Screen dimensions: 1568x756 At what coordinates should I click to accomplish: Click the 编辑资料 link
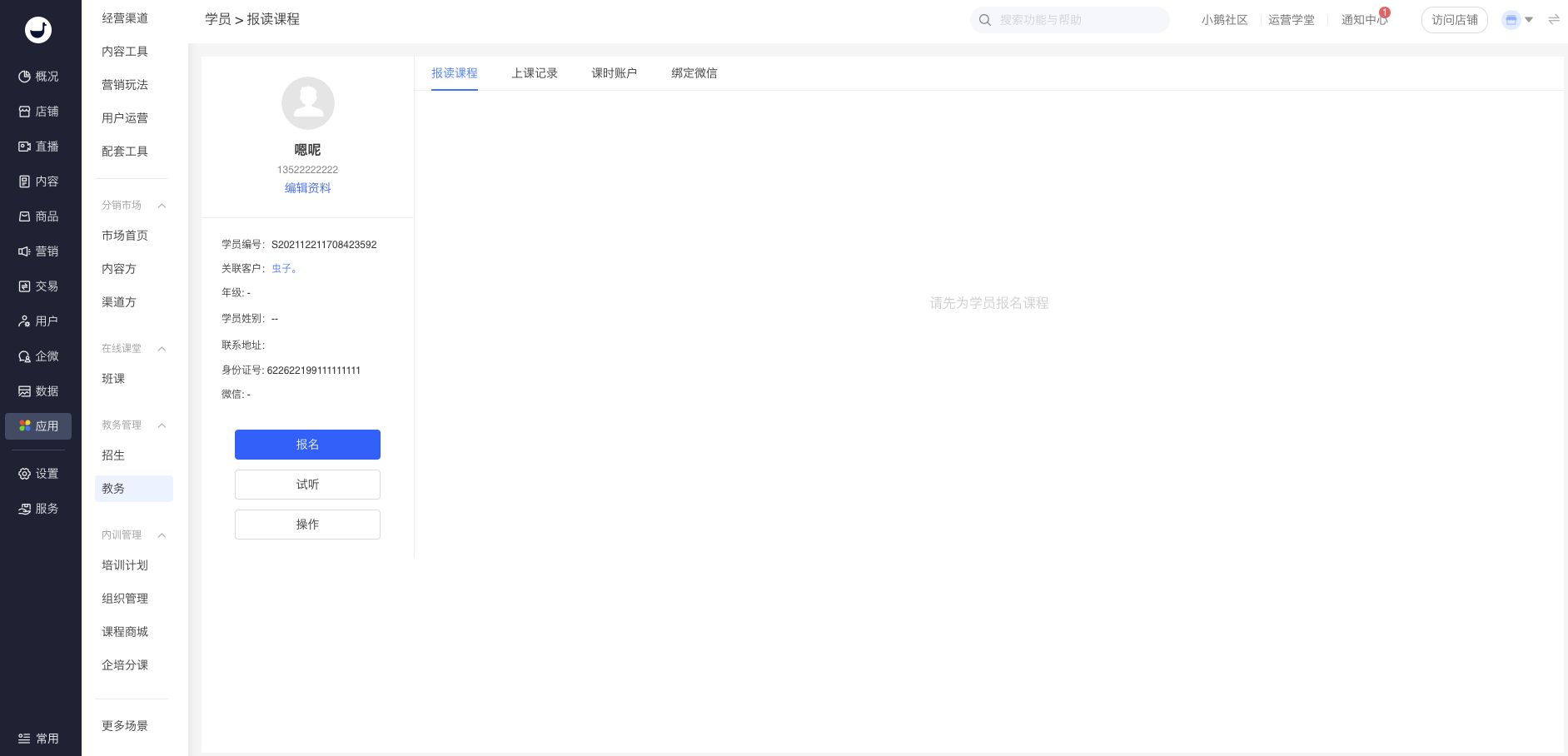click(307, 188)
